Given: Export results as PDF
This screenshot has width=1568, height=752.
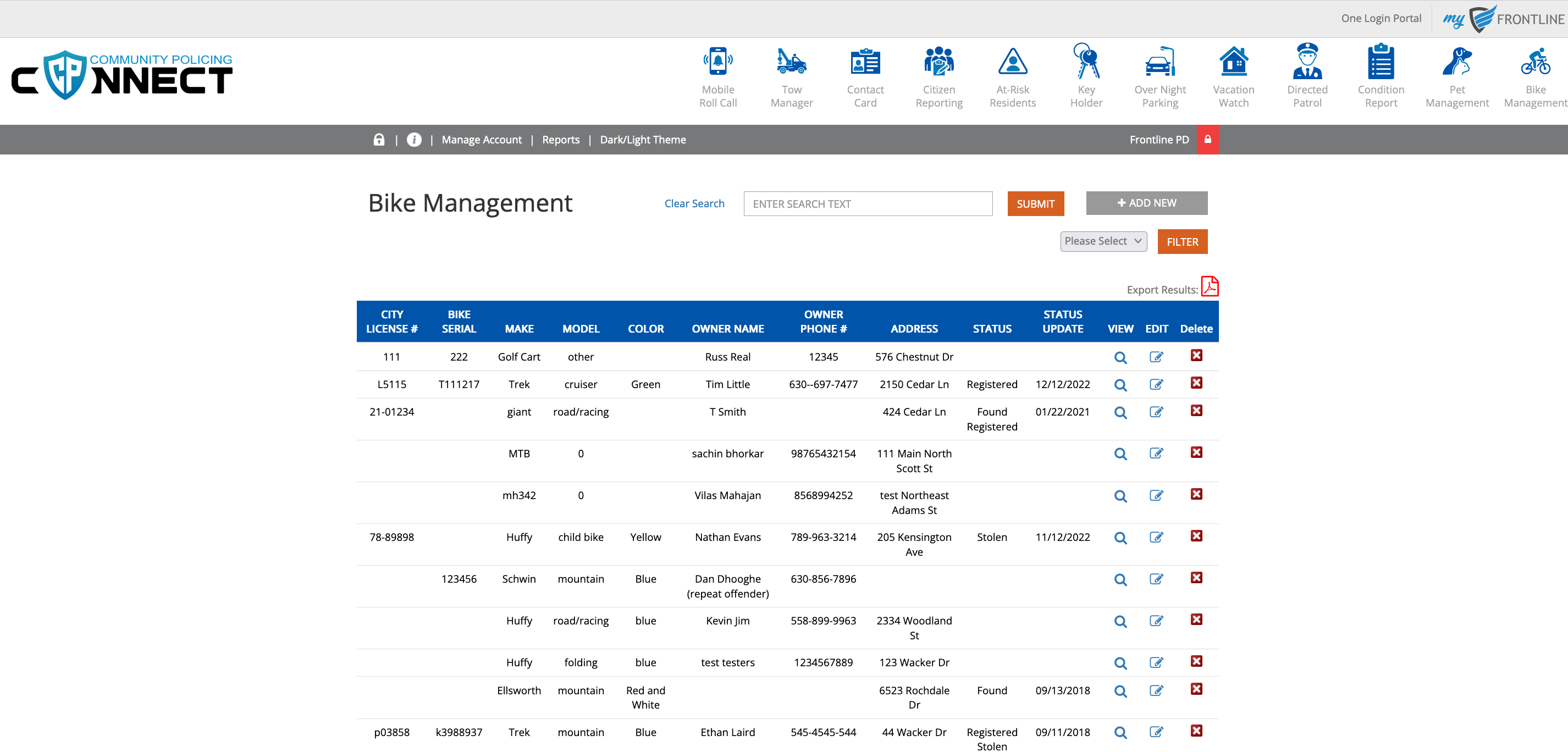Looking at the screenshot, I should coord(1210,286).
